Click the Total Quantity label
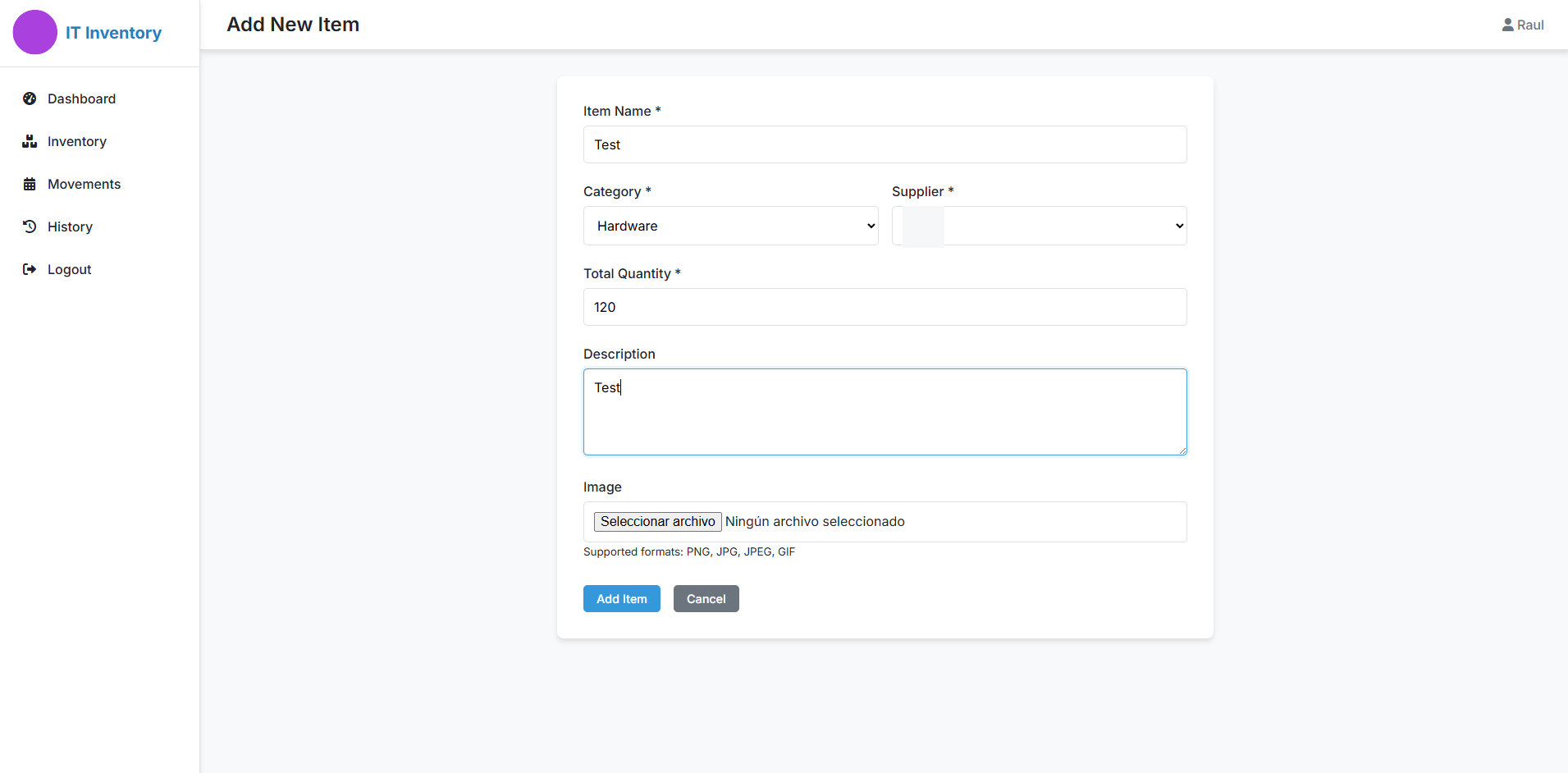Screen dimensions: 1568x773 tap(632, 273)
